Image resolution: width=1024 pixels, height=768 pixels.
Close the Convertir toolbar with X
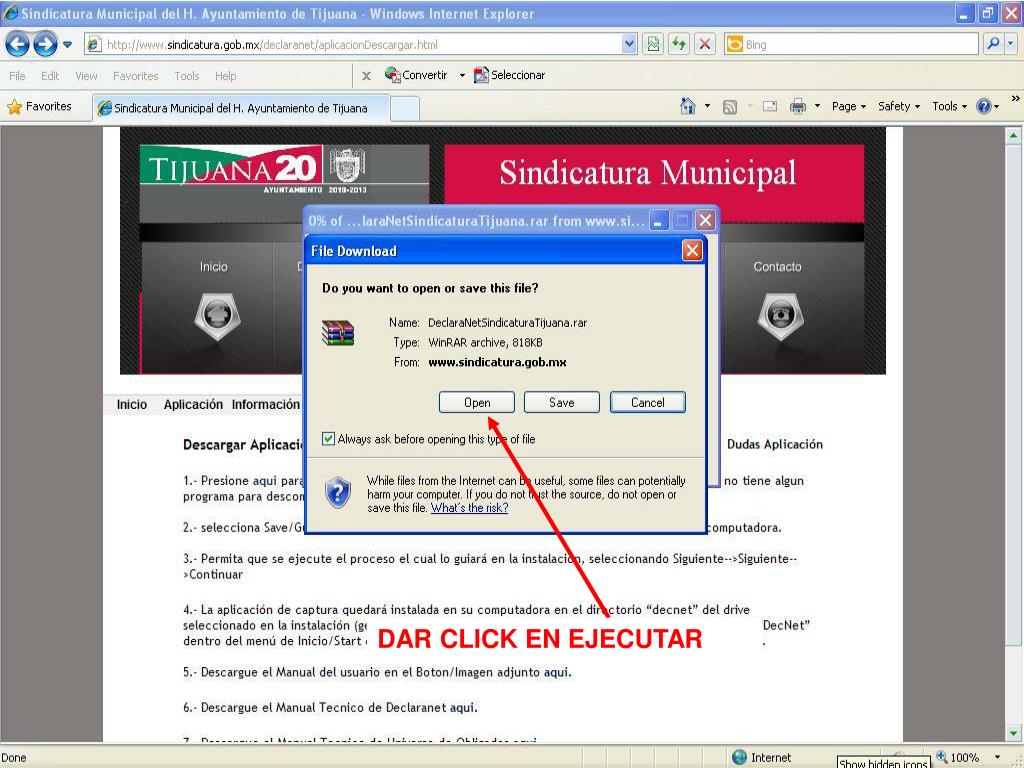coord(366,76)
